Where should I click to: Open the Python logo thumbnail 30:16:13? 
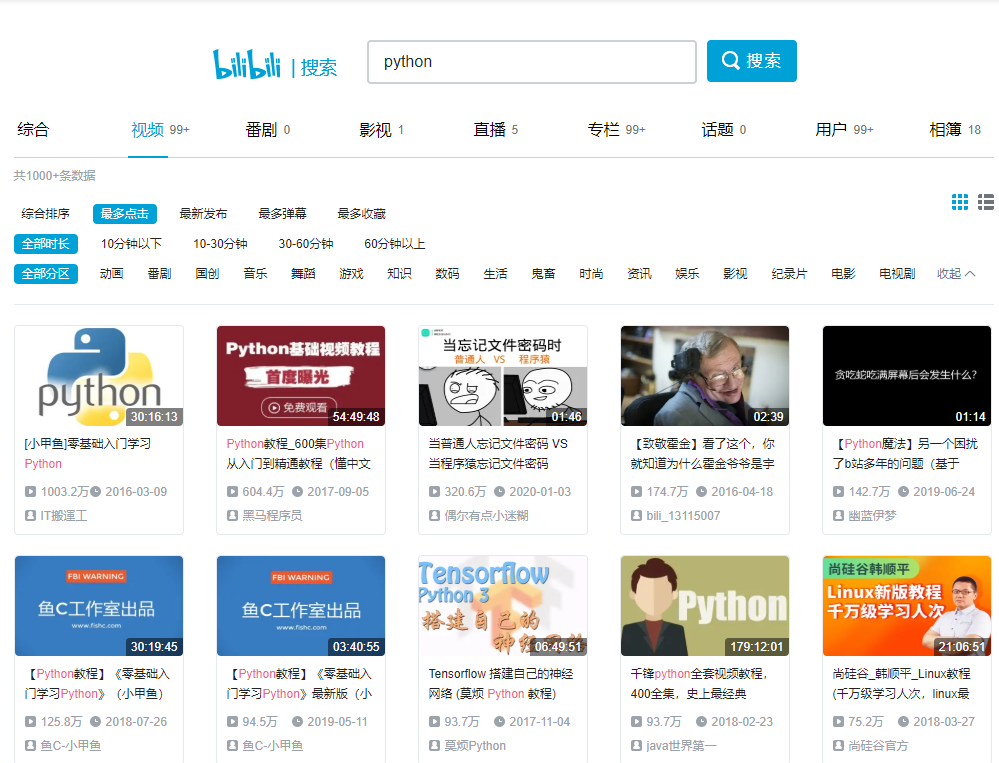pos(99,376)
